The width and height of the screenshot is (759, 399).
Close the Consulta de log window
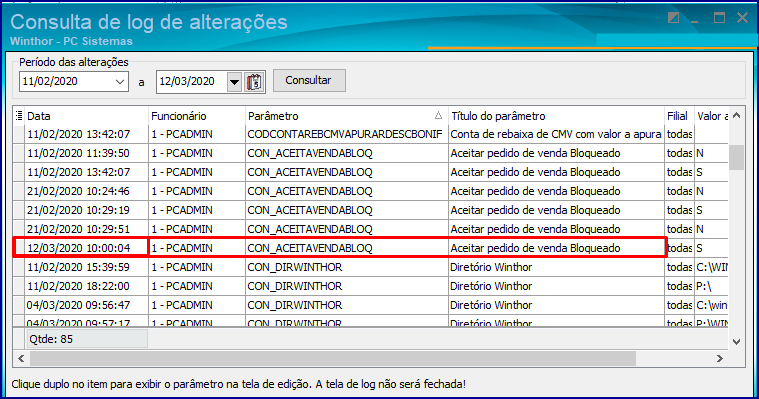point(743,18)
